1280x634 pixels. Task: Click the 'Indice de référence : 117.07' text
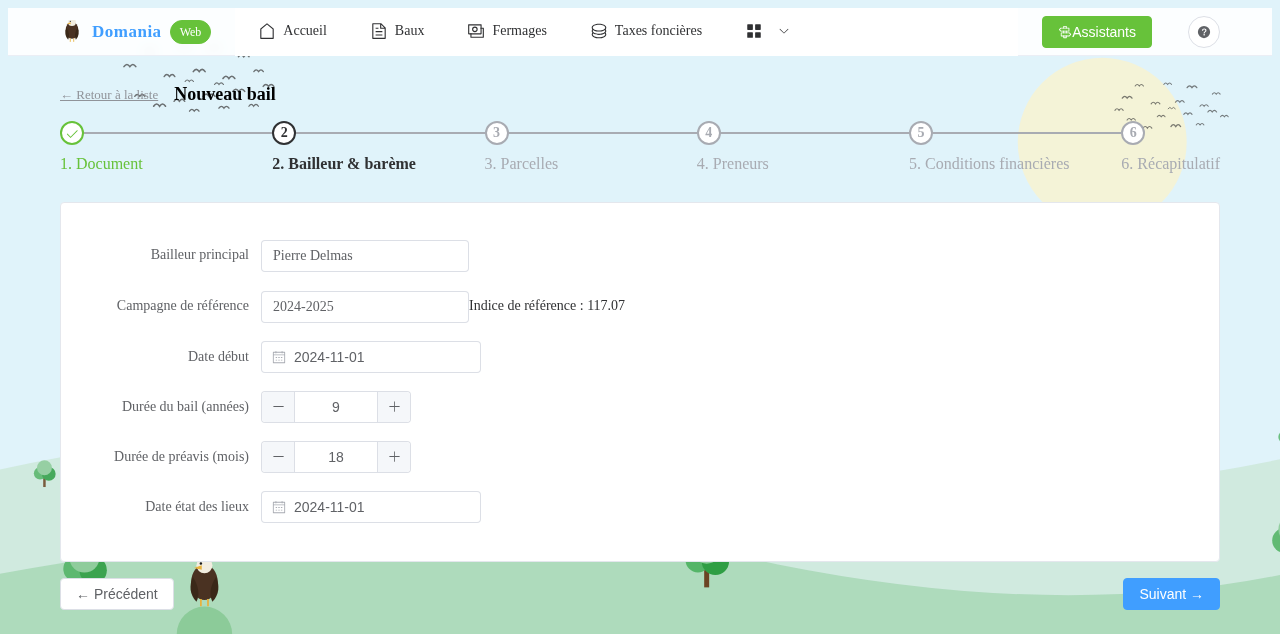click(x=547, y=306)
